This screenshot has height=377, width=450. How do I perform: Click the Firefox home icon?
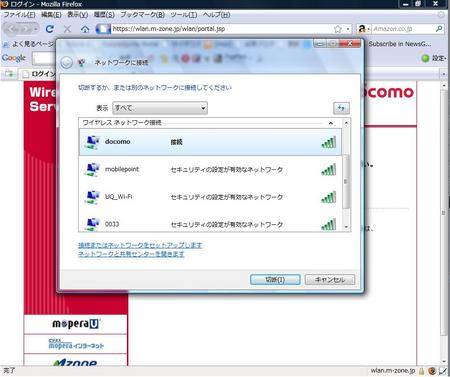click(85, 29)
